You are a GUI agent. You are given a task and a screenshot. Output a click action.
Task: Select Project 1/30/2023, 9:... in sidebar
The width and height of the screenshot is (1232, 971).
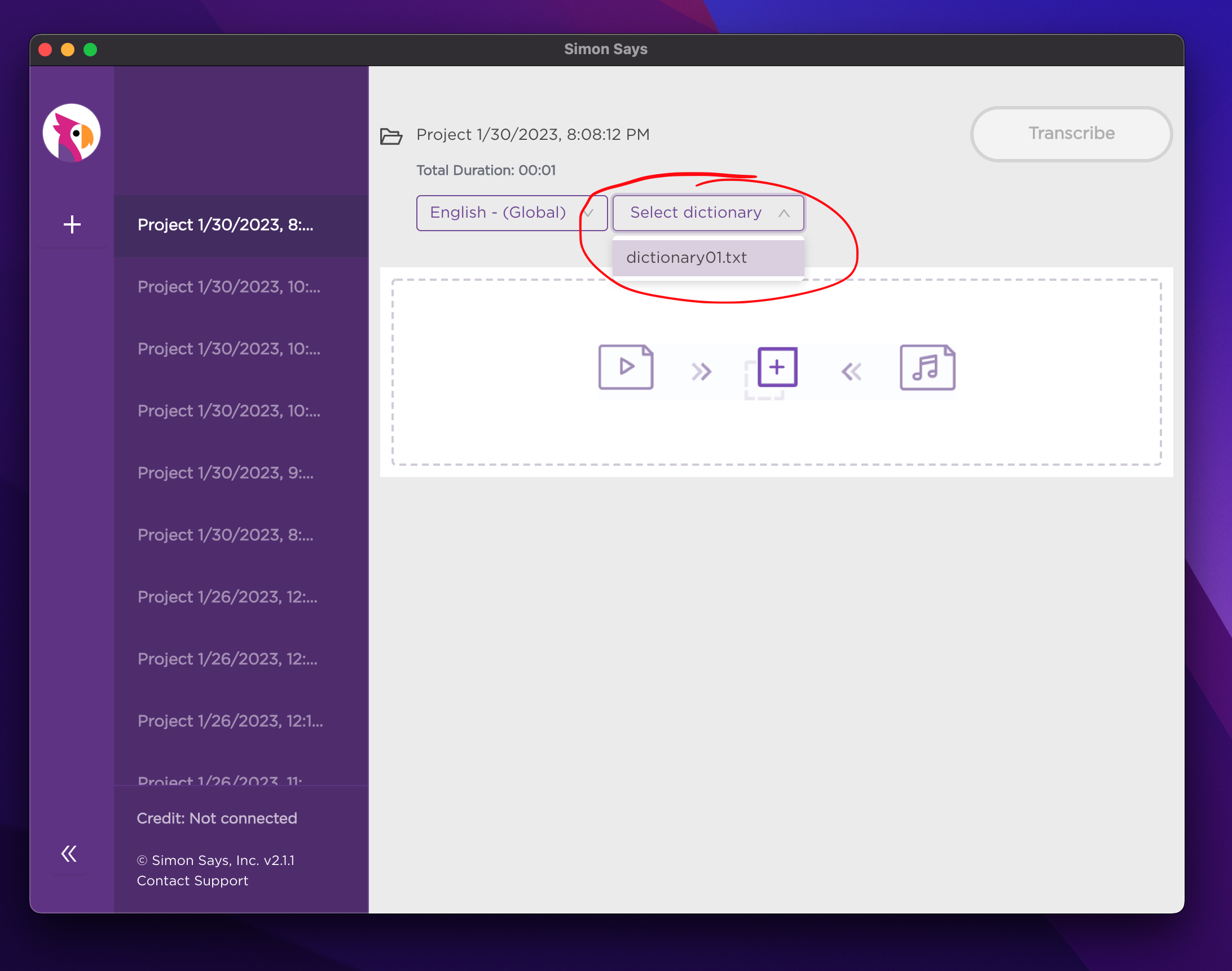(241, 473)
